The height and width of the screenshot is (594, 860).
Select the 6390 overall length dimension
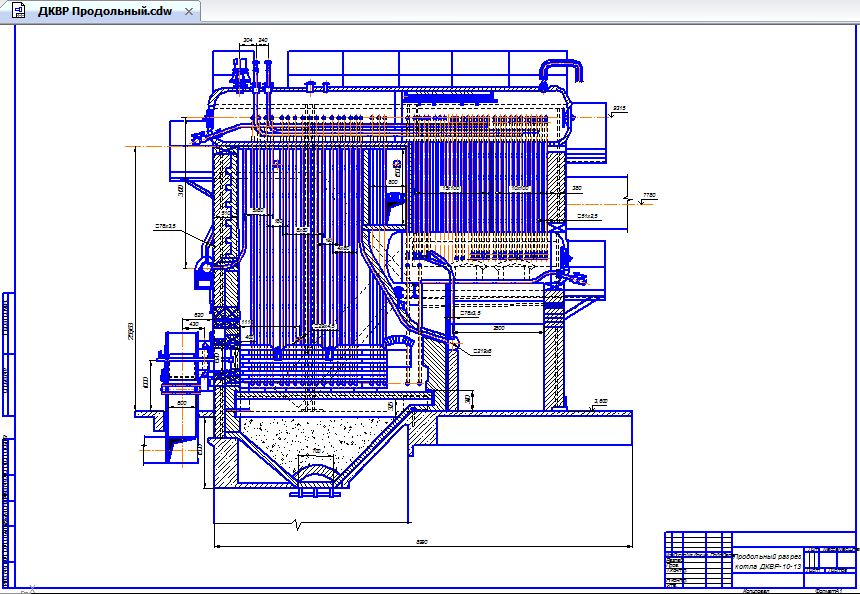[x=422, y=542]
